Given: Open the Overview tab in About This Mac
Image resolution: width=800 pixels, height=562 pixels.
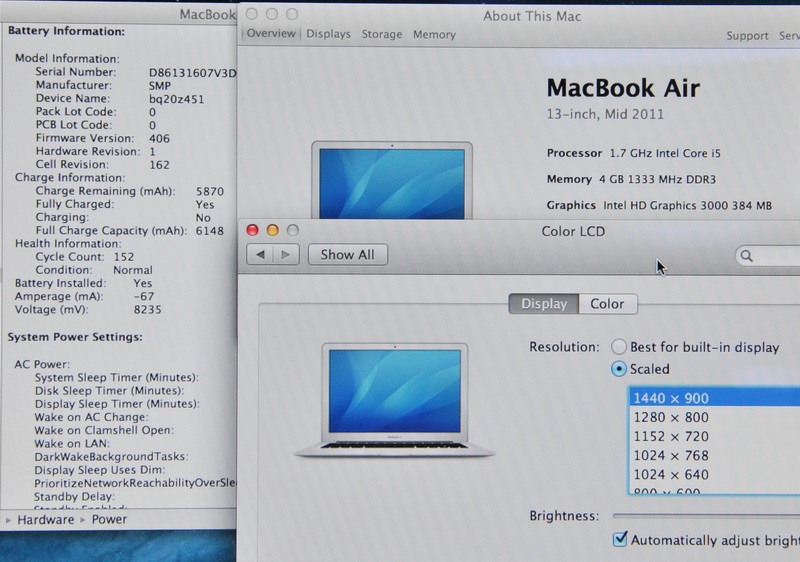Looking at the screenshot, I should click(x=271, y=34).
